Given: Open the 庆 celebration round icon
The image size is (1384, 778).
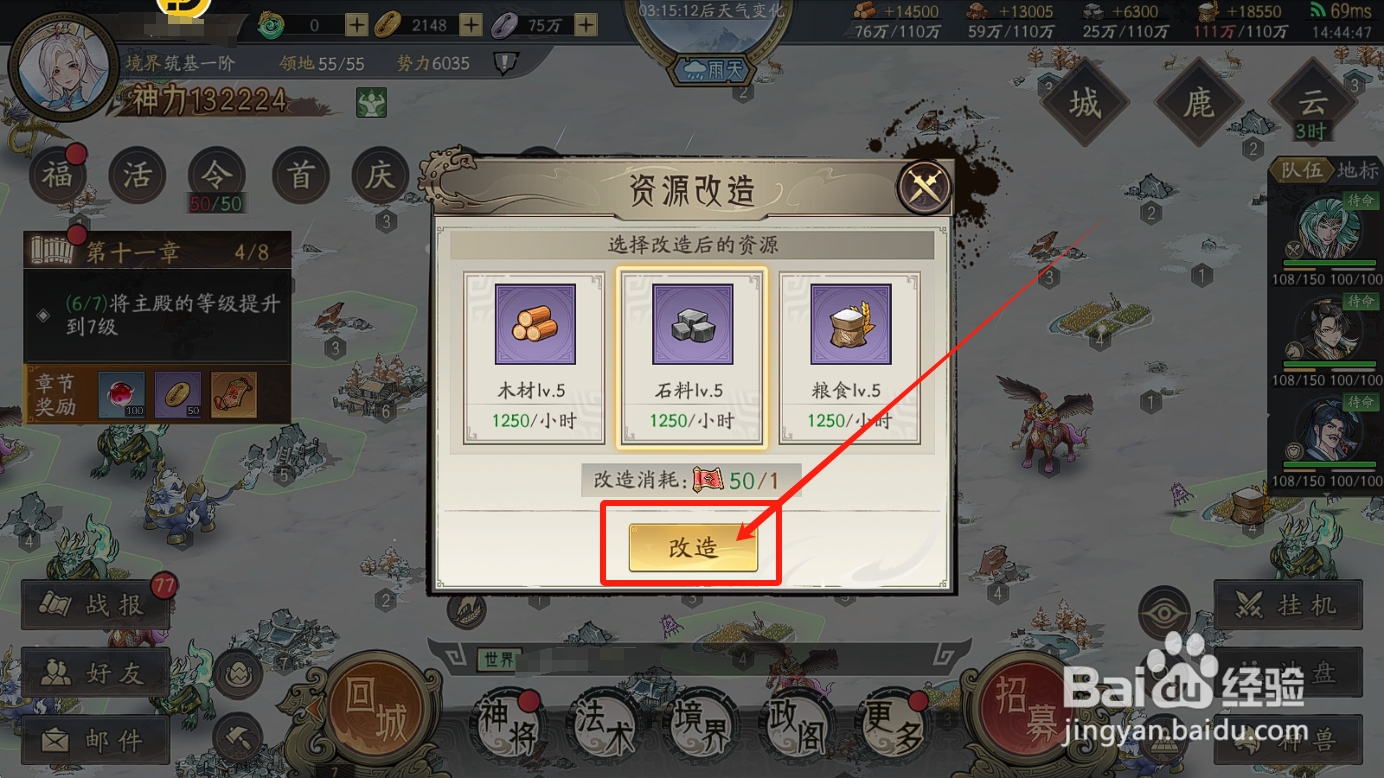Looking at the screenshot, I should coord(380,176).
